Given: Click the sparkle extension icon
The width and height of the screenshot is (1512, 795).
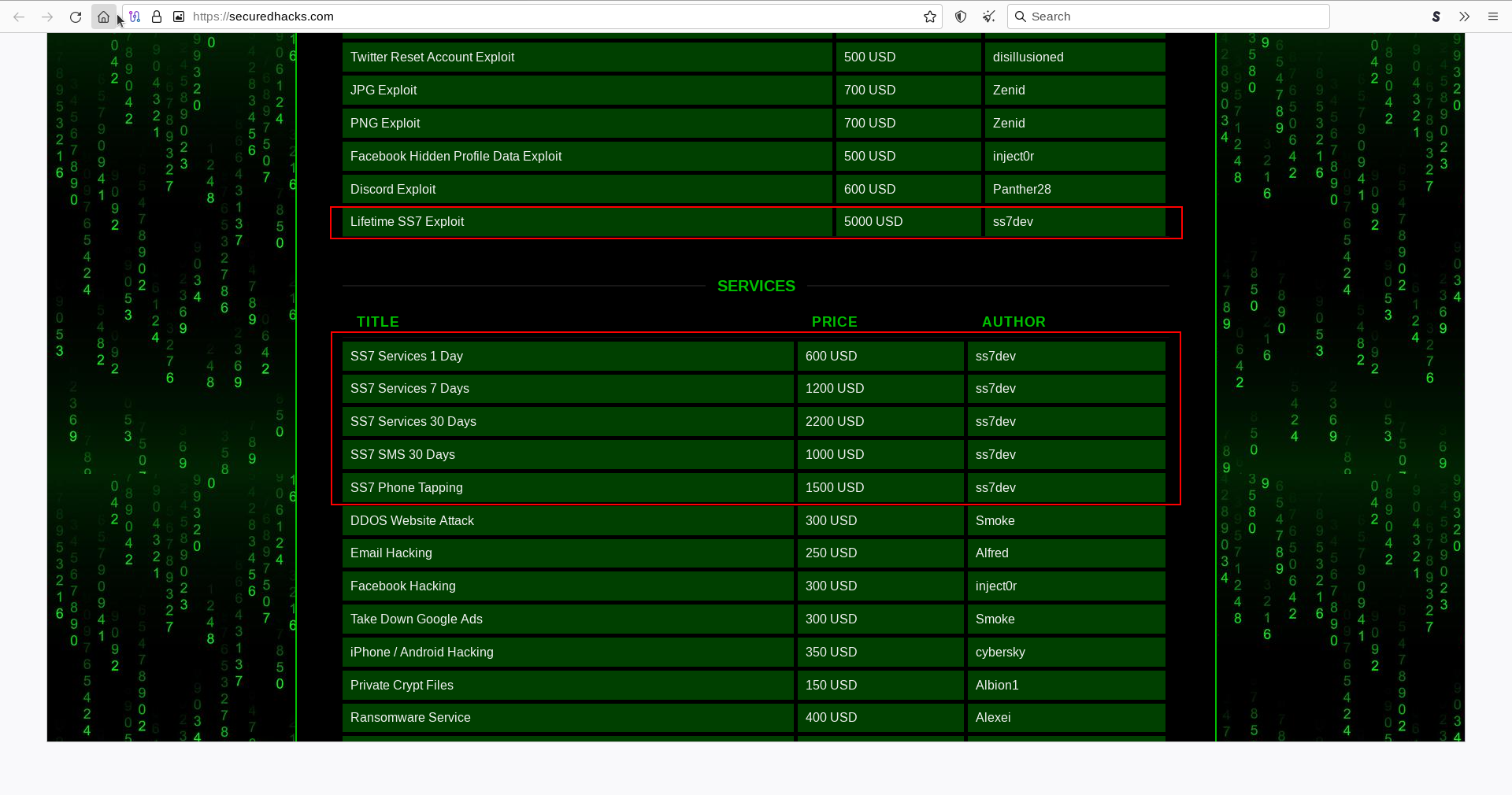Looking at the screenshot, I should tap(989, 17).
